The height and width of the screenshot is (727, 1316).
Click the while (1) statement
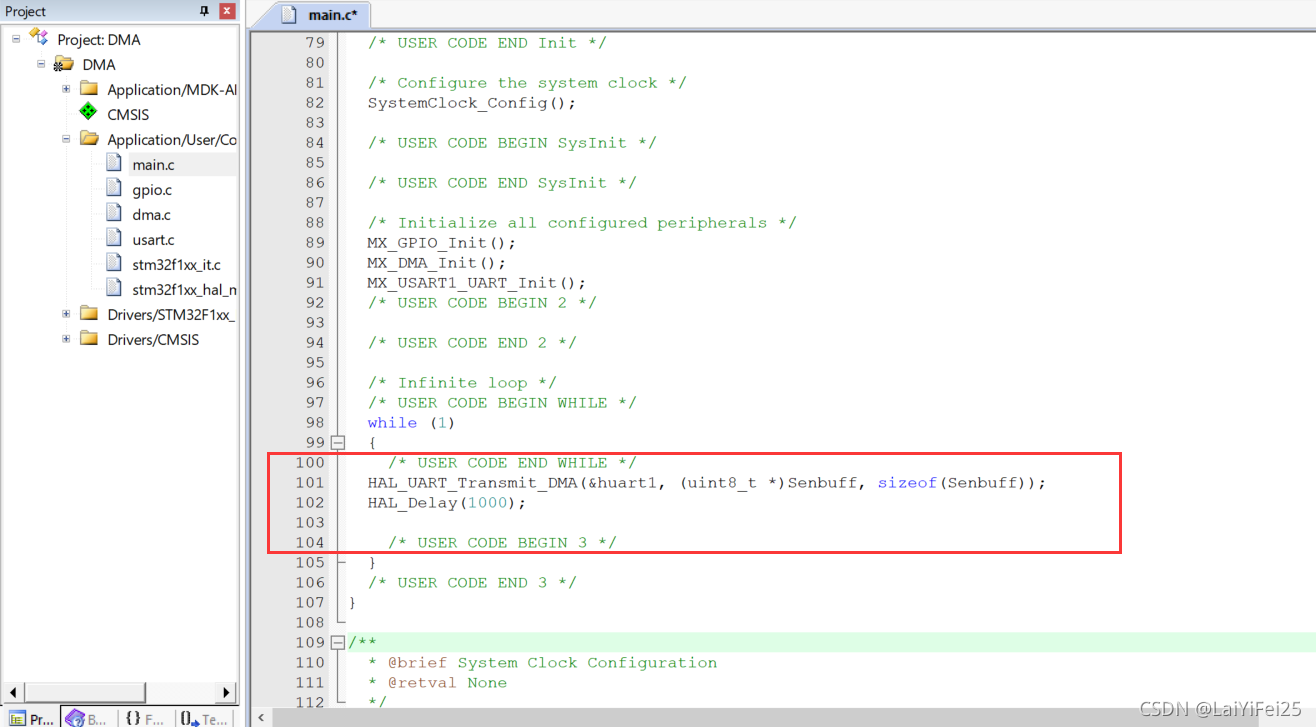pyautogui.click(x=411, y=423)
